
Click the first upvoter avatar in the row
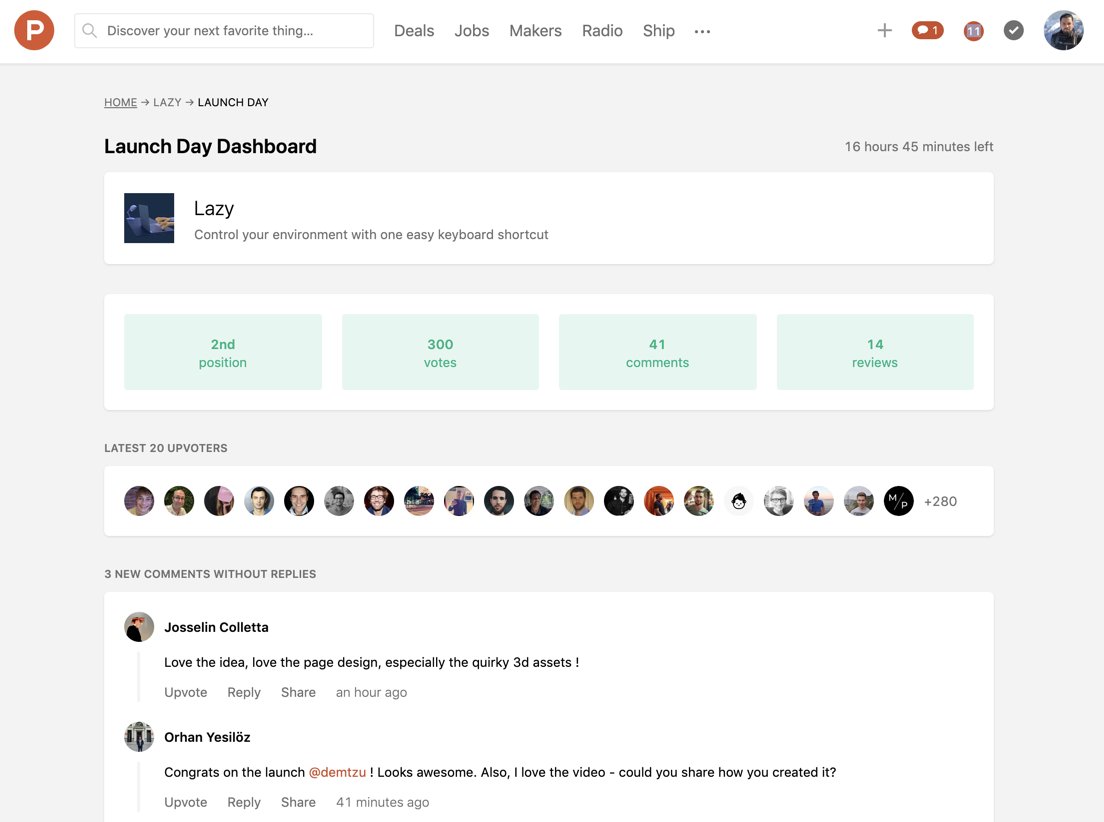click(x=139, y=501)
